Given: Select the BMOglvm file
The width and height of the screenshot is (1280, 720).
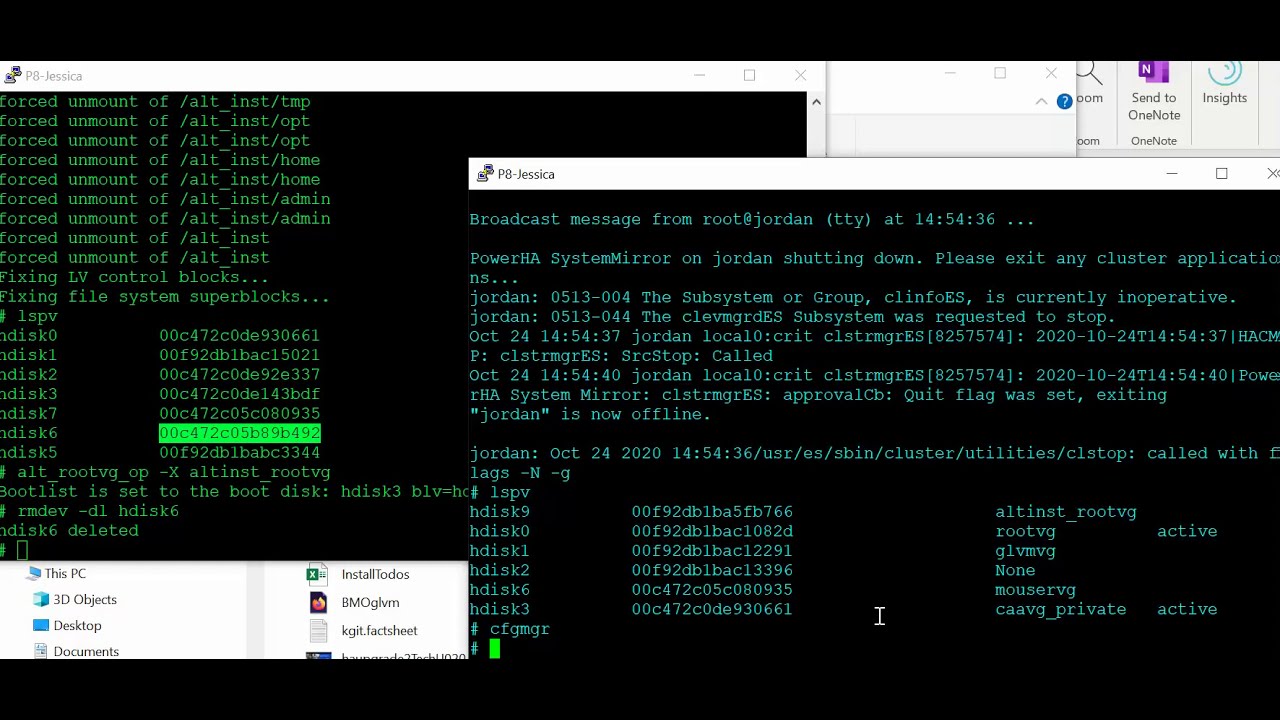Looking at the screenshot, I should point(370,603).
